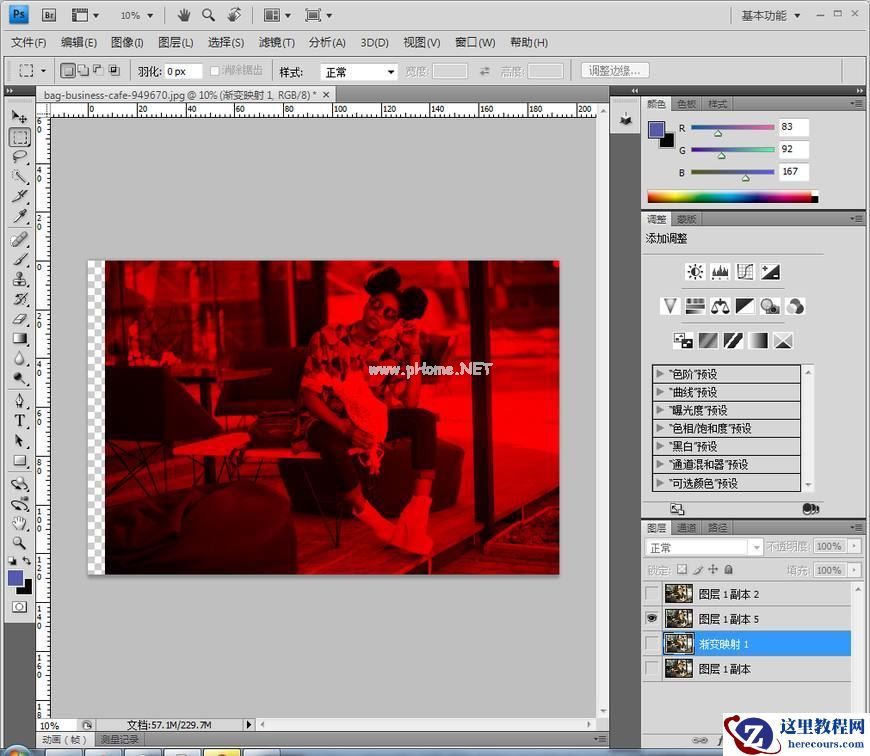Open the layer blend mode dropdown
The width and height of the screenshot is (870, 756).
(704, 547)
